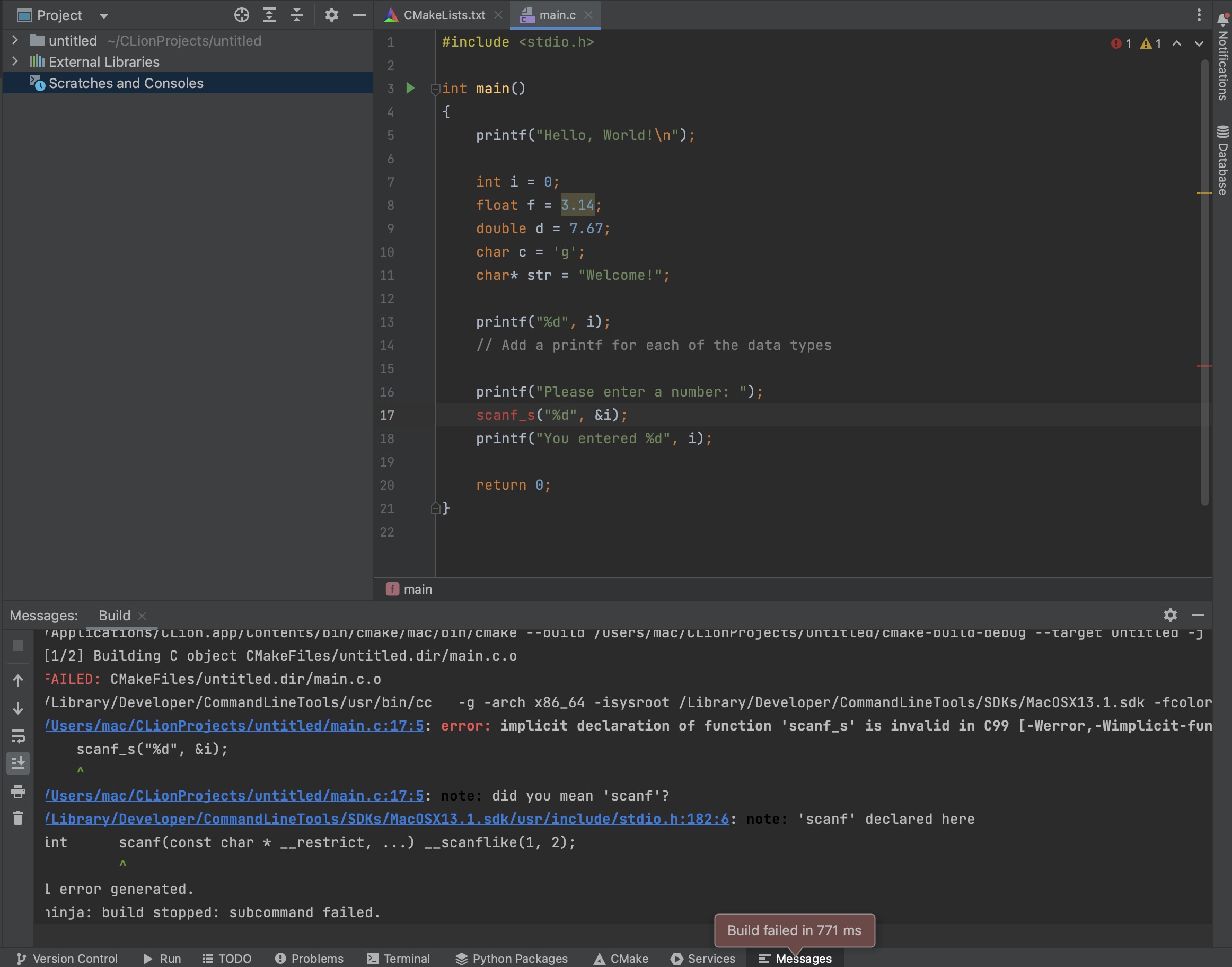This screenshot has height=967, width=1232.
Task: Toggle scroll to end in Messages
Action: (x=18, y=763)
